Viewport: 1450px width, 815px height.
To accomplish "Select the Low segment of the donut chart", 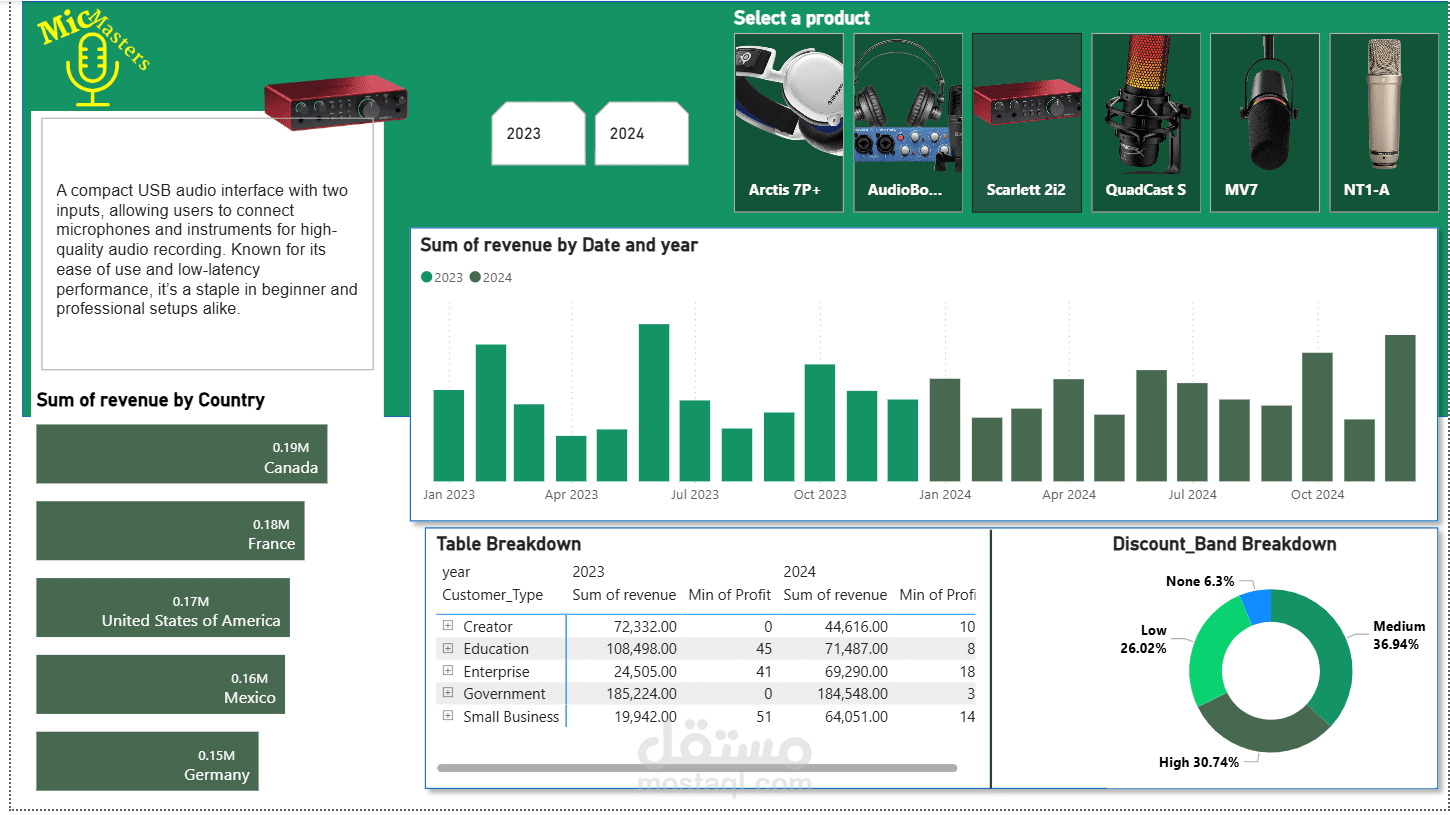I will pos(1210,656).
